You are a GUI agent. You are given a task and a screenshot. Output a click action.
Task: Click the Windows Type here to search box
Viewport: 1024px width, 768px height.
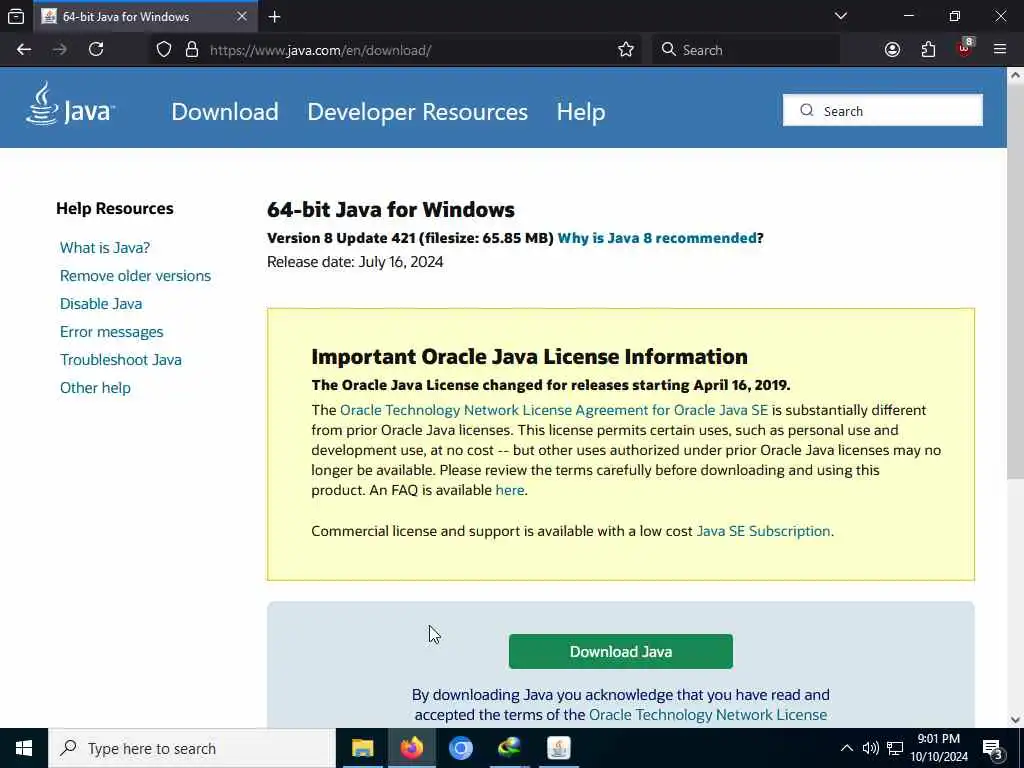pos(192,748)
